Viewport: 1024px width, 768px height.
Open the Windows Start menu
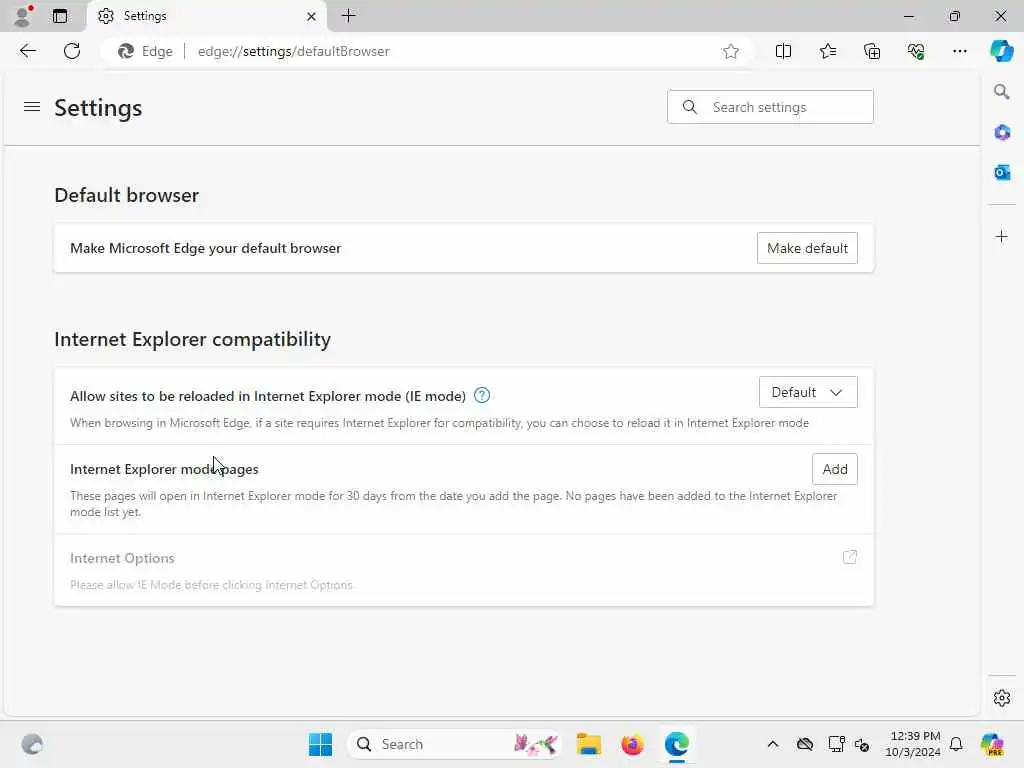pos(320,744)
